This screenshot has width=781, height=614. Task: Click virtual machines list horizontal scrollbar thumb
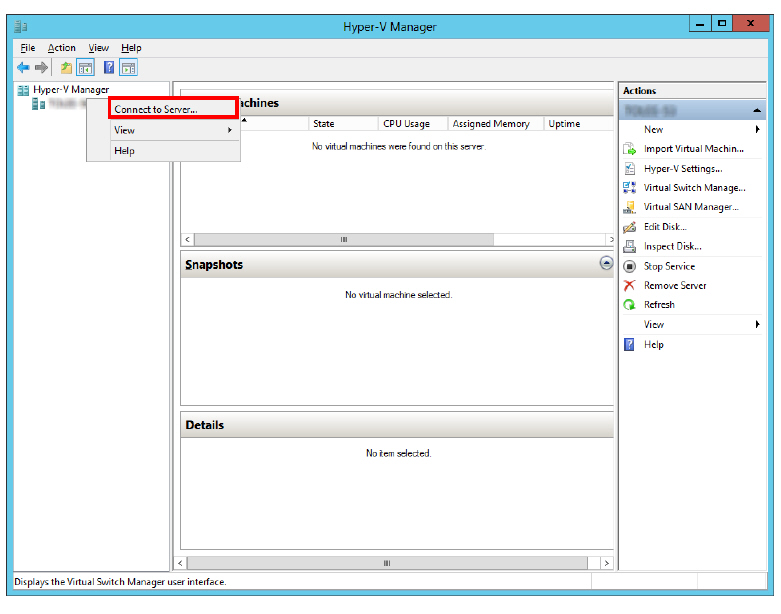(x=344, y=240)
